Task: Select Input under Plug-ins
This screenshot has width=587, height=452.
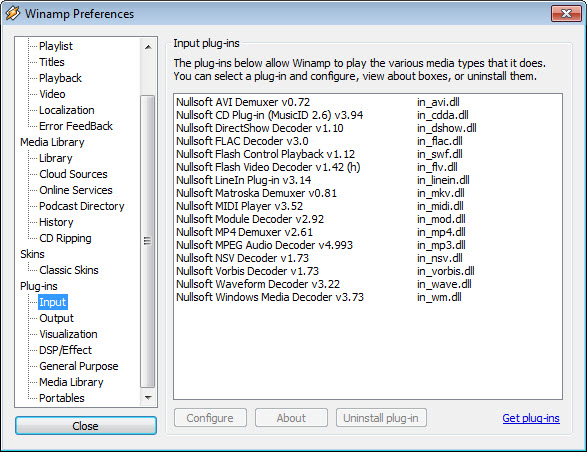Action: pyautogui.click(x=53, y=302)
